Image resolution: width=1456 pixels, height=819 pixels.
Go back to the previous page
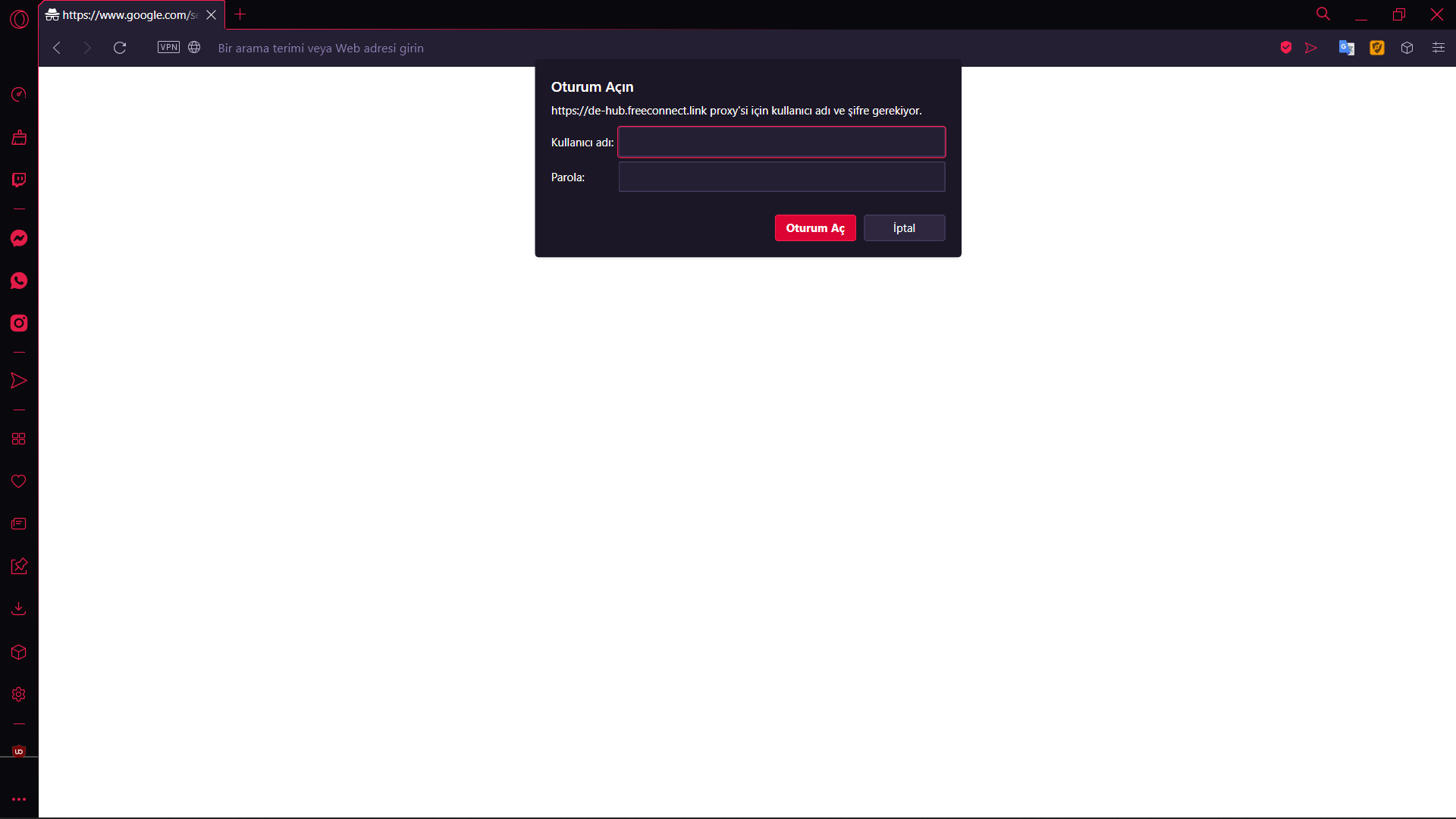[x=57, y=48]
